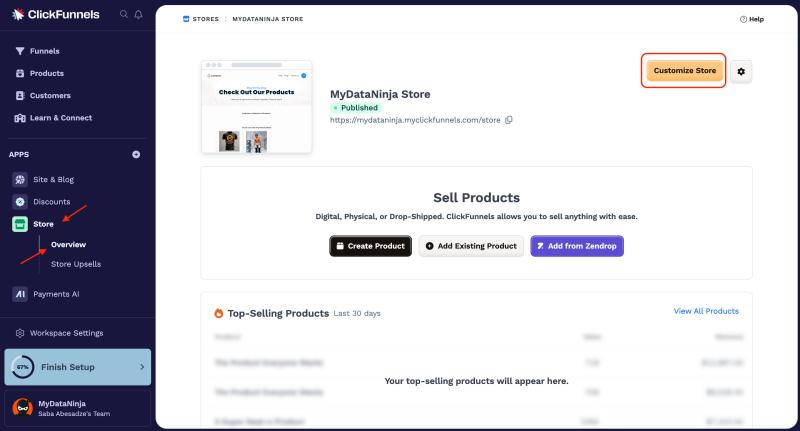This screenshot has height=431, width=800.
Task: Click the flame icon by Top-Selling Products
Action: pyautogui.click(x=219, y=313)
